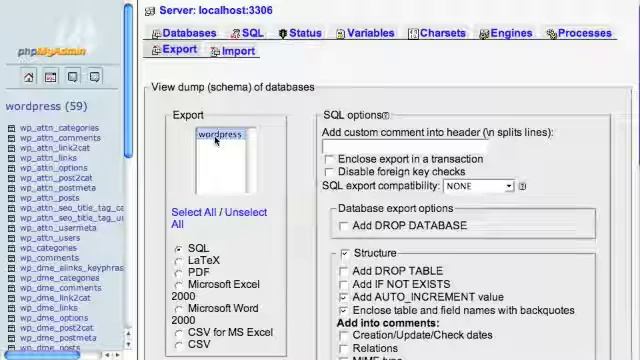Switch to the Charsets tab
This screenshot has height=360, width=640.
437,33
